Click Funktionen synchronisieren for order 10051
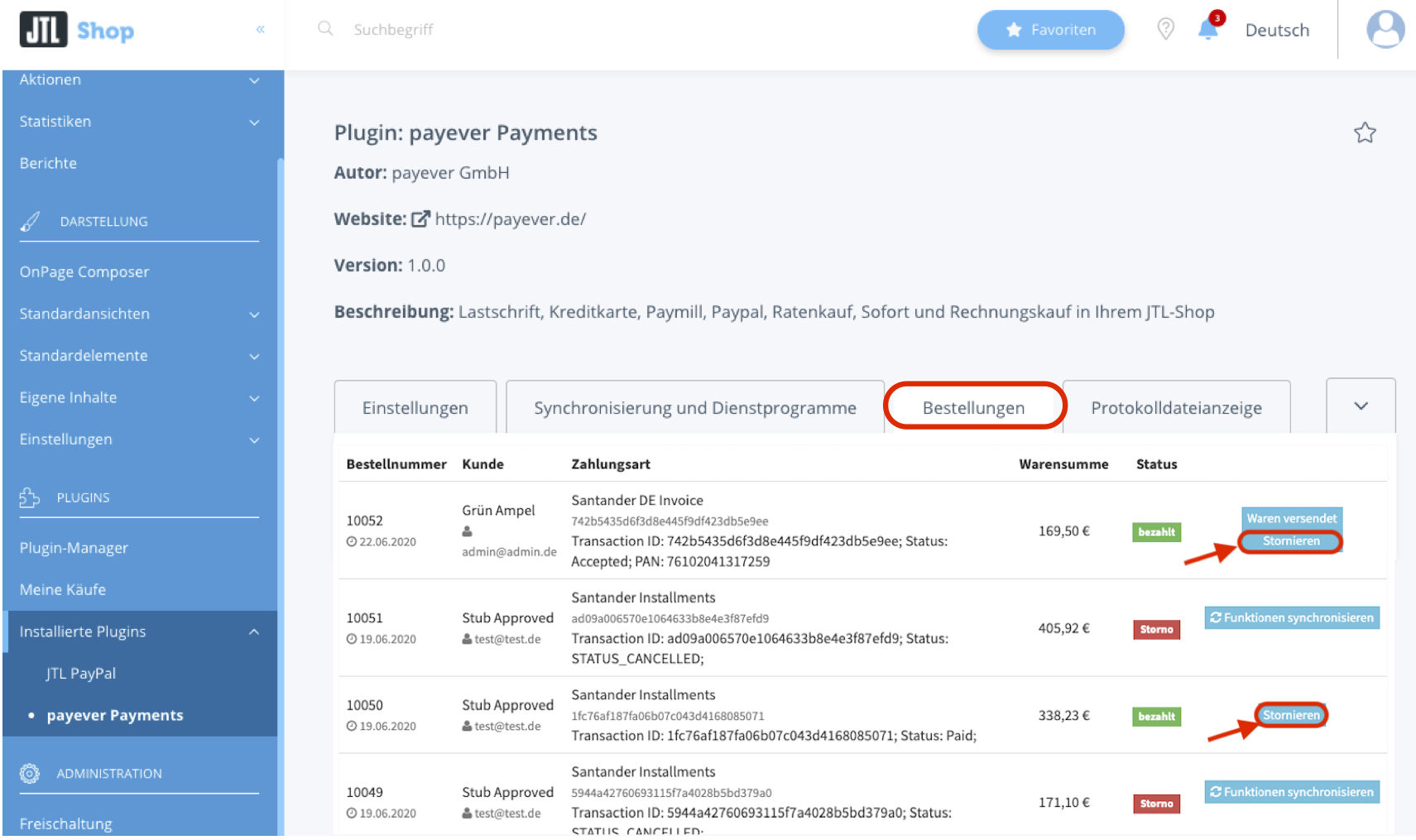The image size is (1416, 840). [1292, 618]
